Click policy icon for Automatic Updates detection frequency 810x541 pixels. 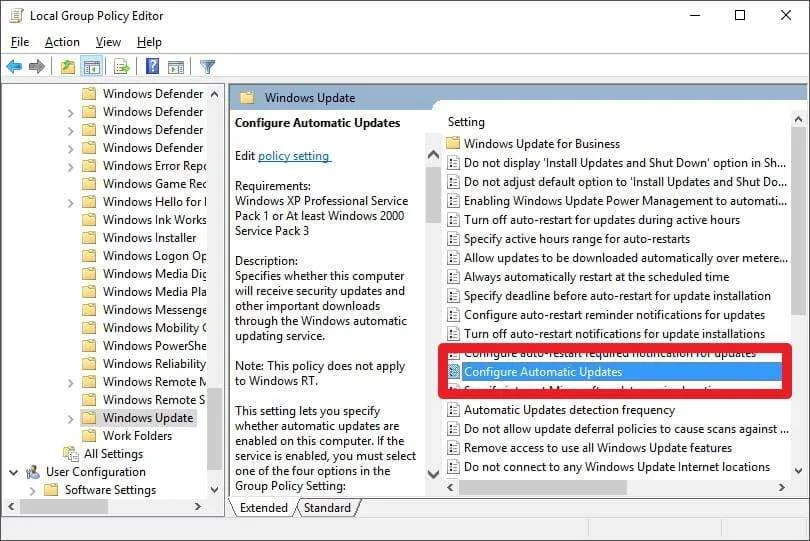[453, 410]
